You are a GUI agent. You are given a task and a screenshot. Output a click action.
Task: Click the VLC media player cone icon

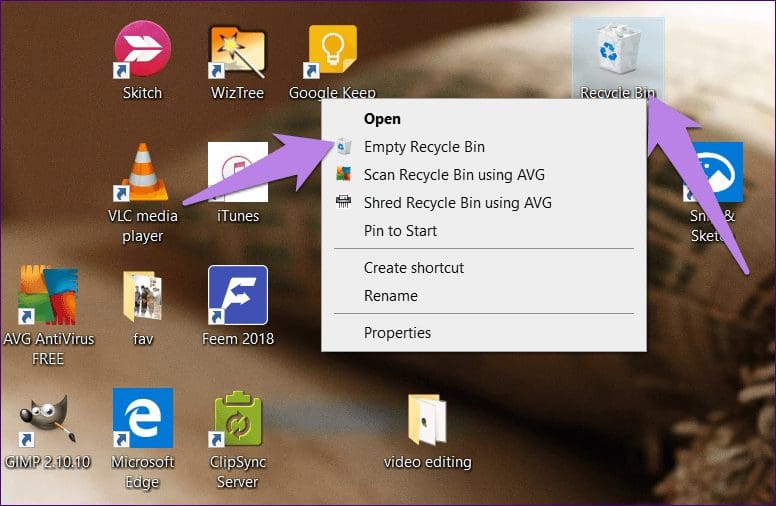[x=143, y=171]
